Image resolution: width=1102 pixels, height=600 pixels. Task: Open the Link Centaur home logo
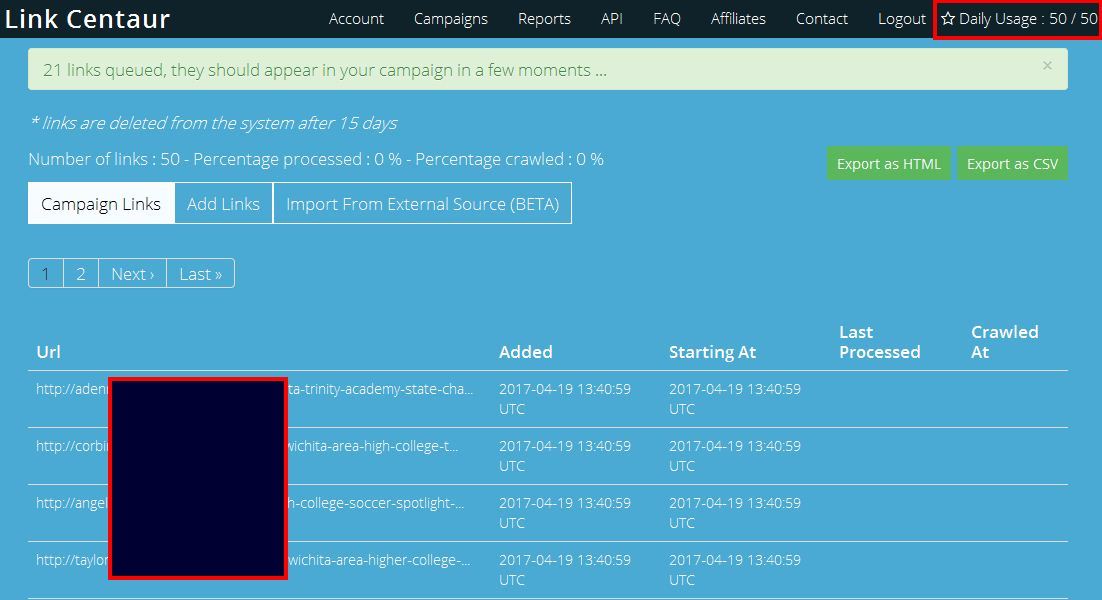87,19
